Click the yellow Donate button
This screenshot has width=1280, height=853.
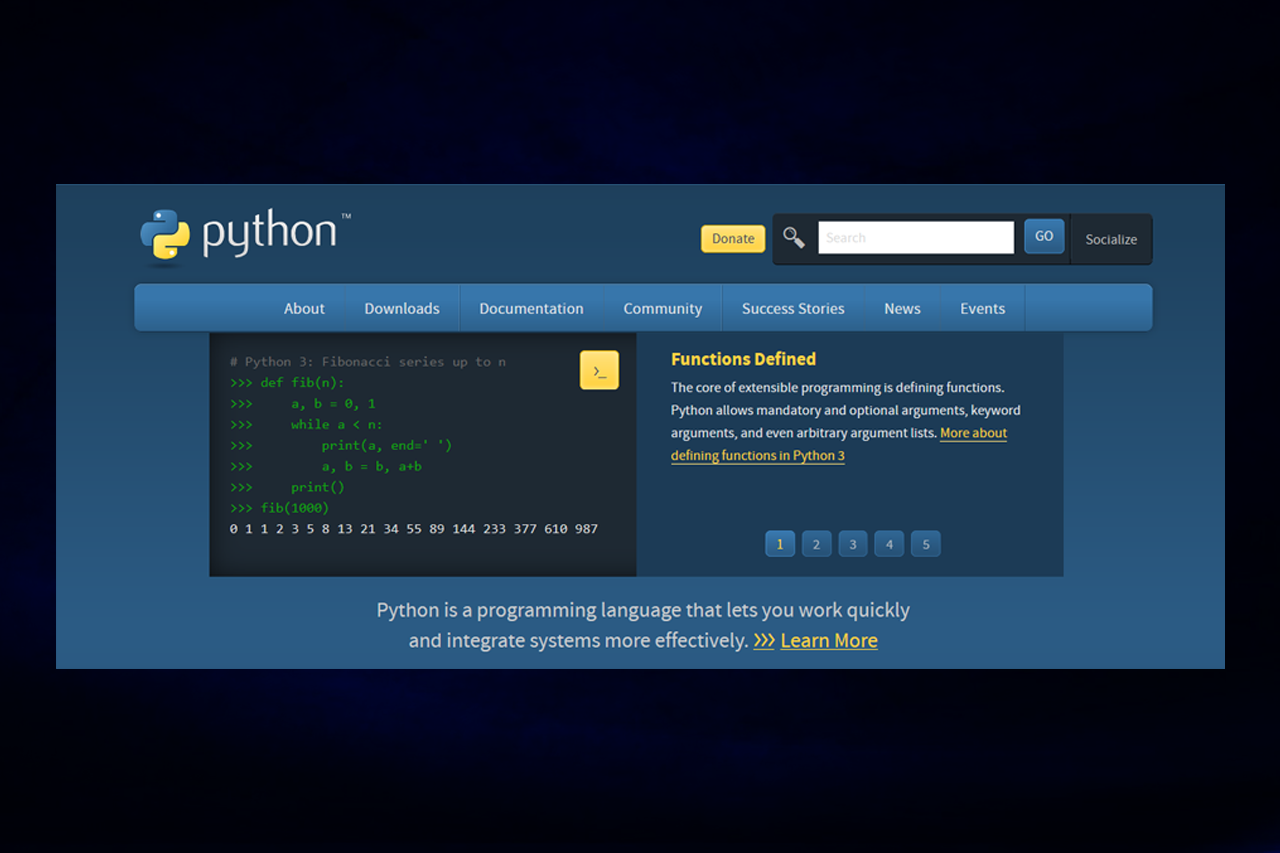coord(733,239)
